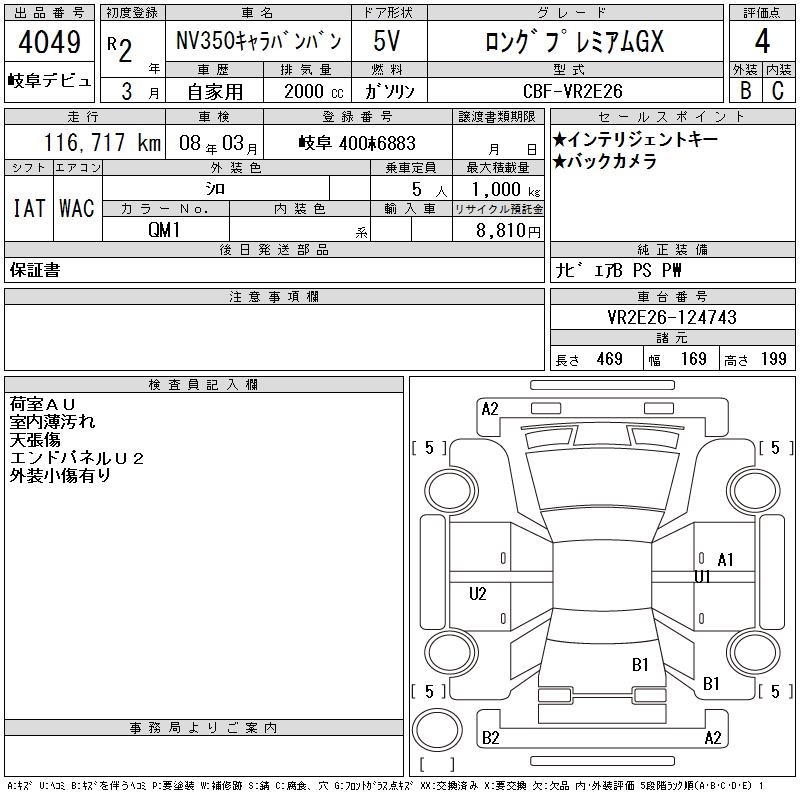
Task: Select inspector note 天張傷
Action: (35, 440)
